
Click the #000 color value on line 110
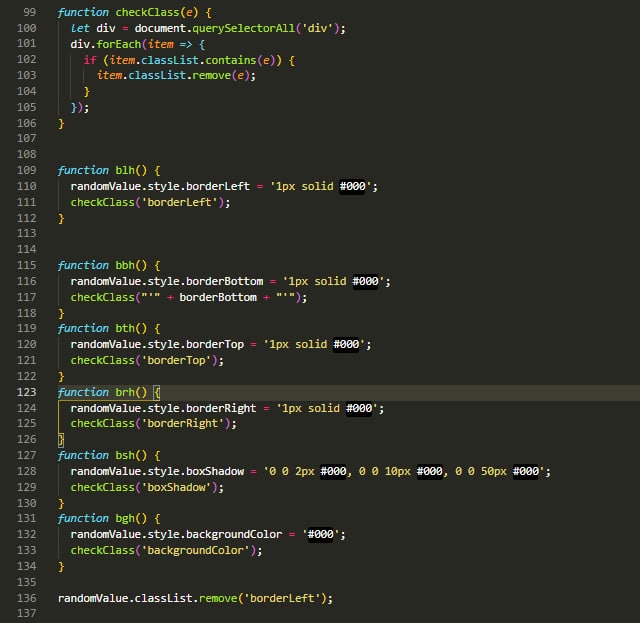352,186
